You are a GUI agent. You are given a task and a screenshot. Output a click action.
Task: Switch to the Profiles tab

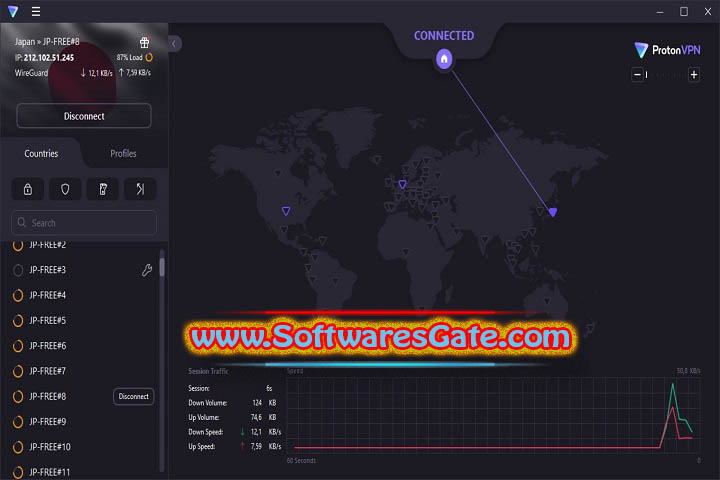tap(123, 153)
